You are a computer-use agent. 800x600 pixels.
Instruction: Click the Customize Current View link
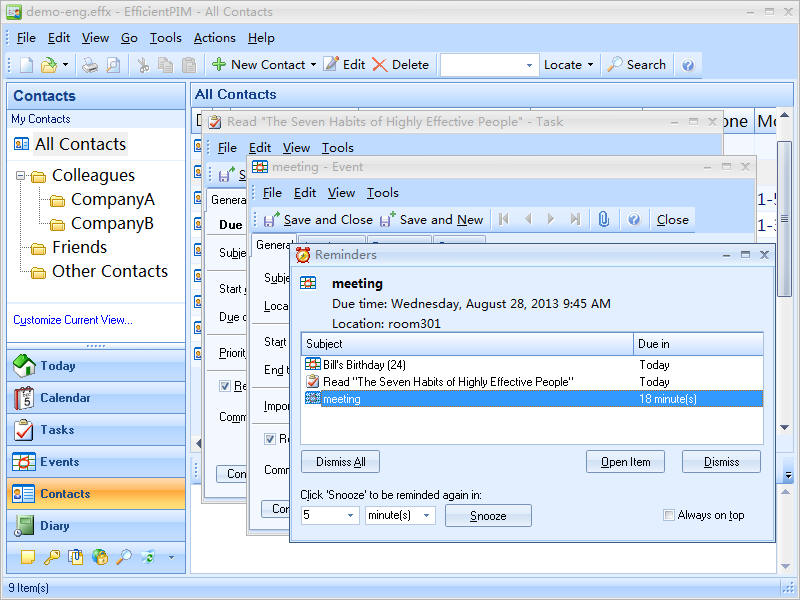(x=72, y=321)
